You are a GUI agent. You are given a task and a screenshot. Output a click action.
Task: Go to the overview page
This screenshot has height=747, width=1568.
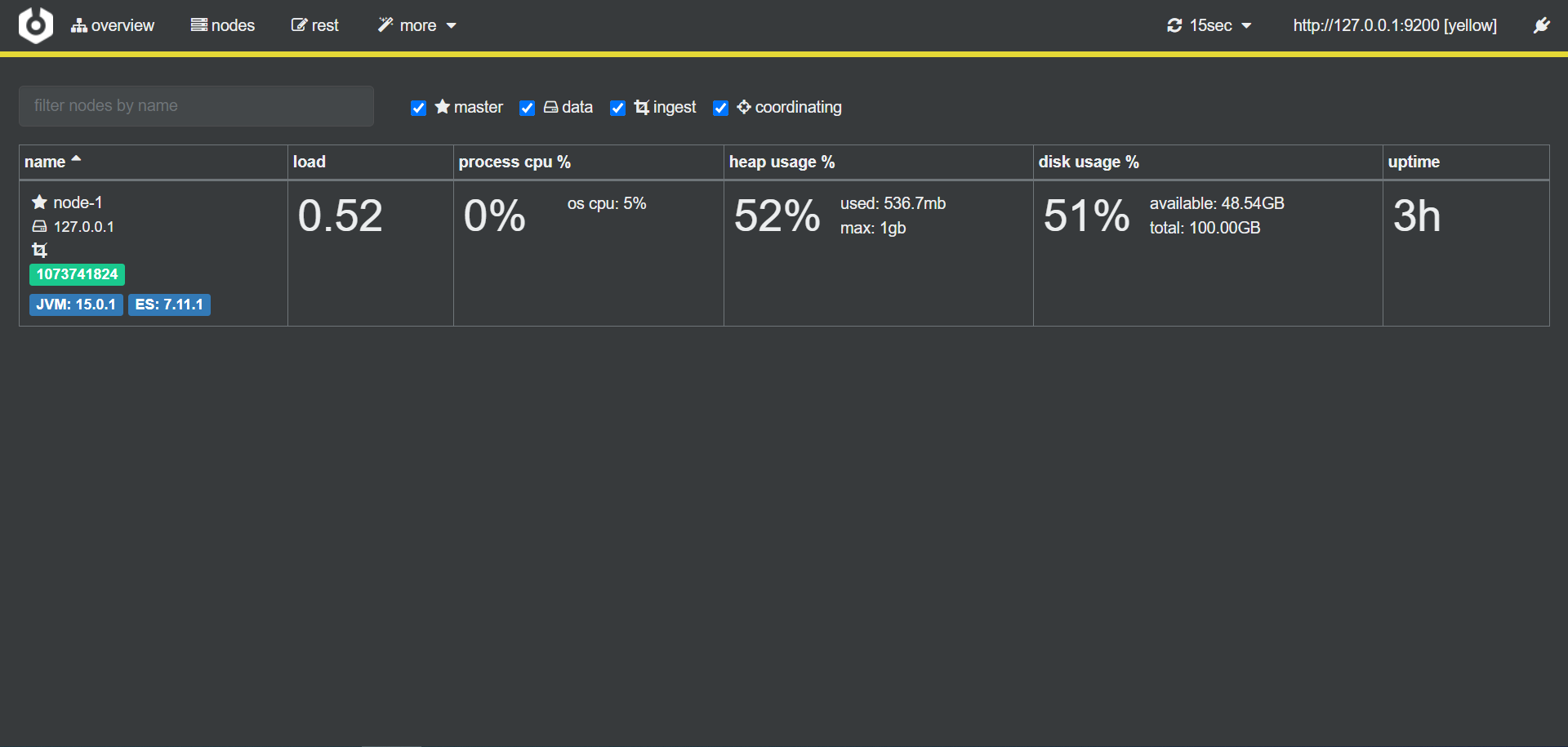113,25
